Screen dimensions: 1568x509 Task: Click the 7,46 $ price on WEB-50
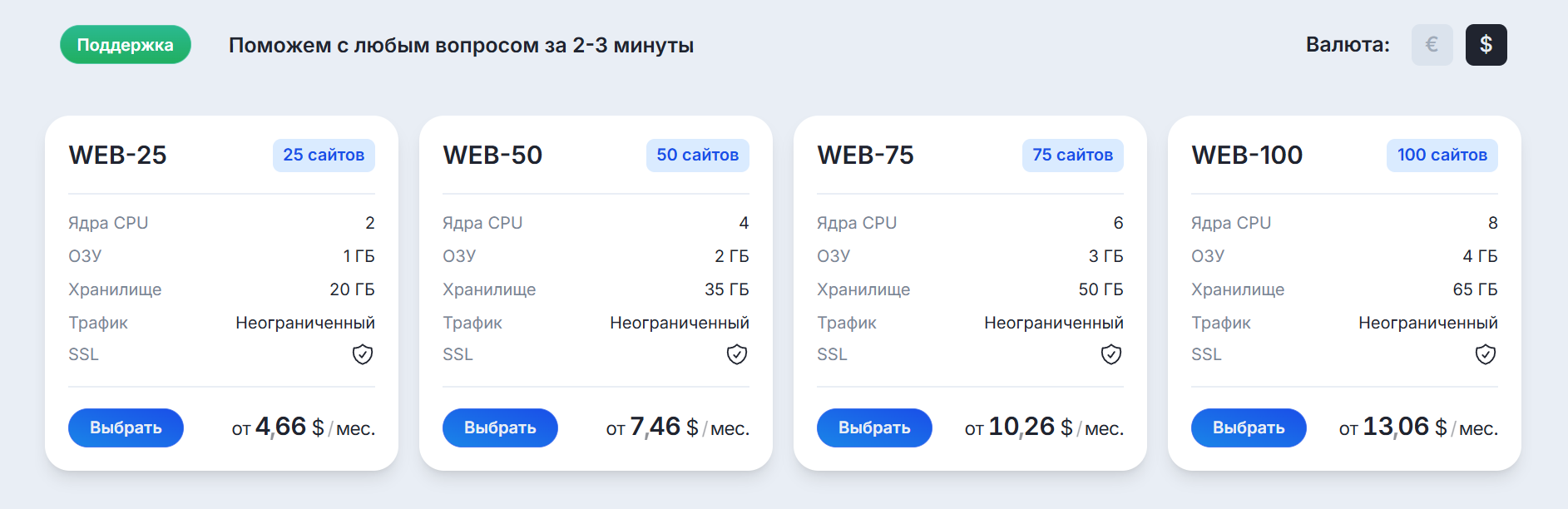[x=664, y=427]
